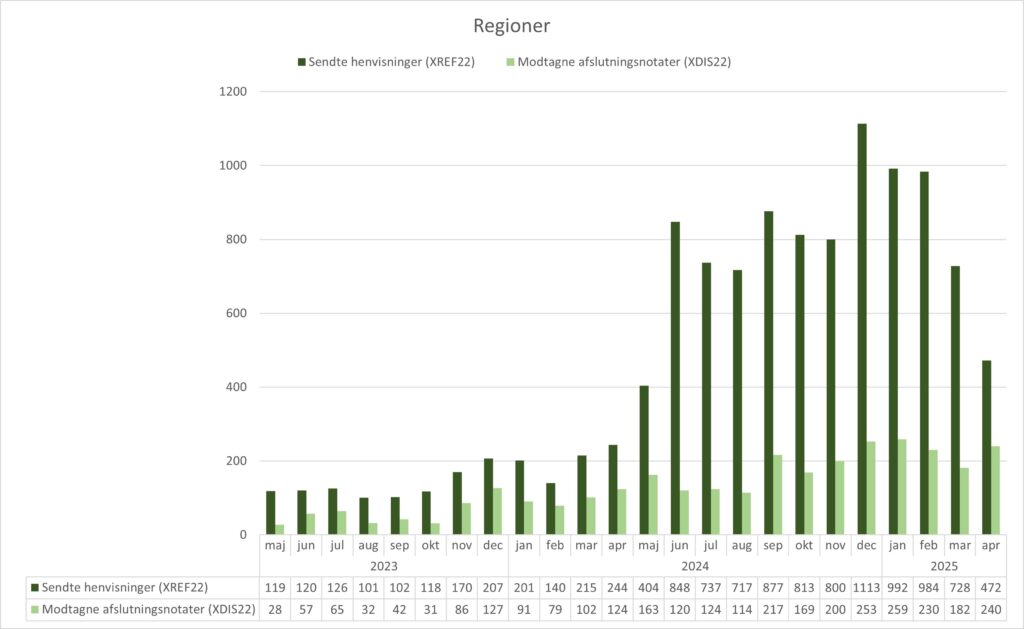1024x629 pixels.
Task: Click top legend label 'Modtagne afslutningsnotater (XDIS22)'
Action: (x=624, y=62)
